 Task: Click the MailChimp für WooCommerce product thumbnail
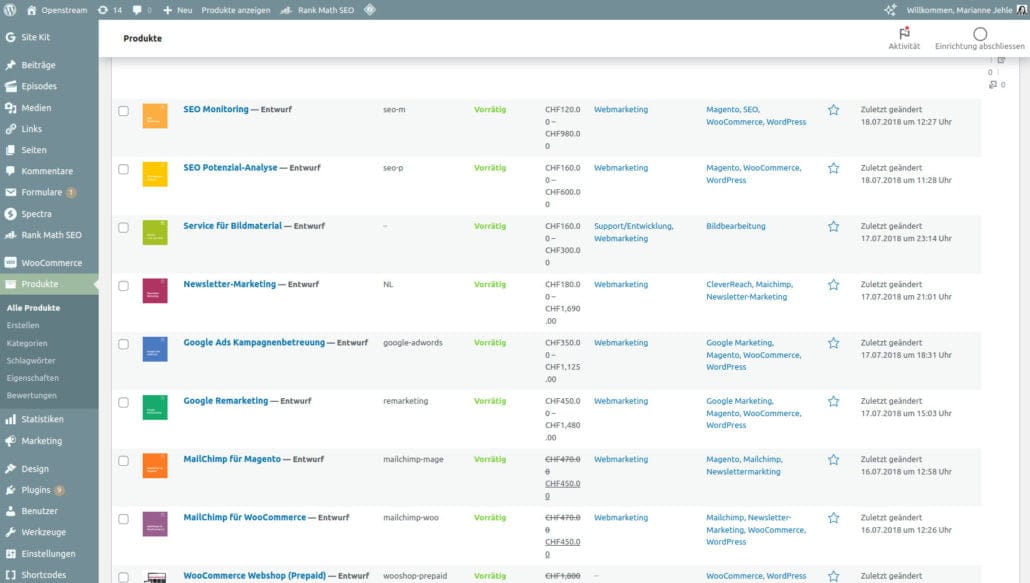coord(155,524)
